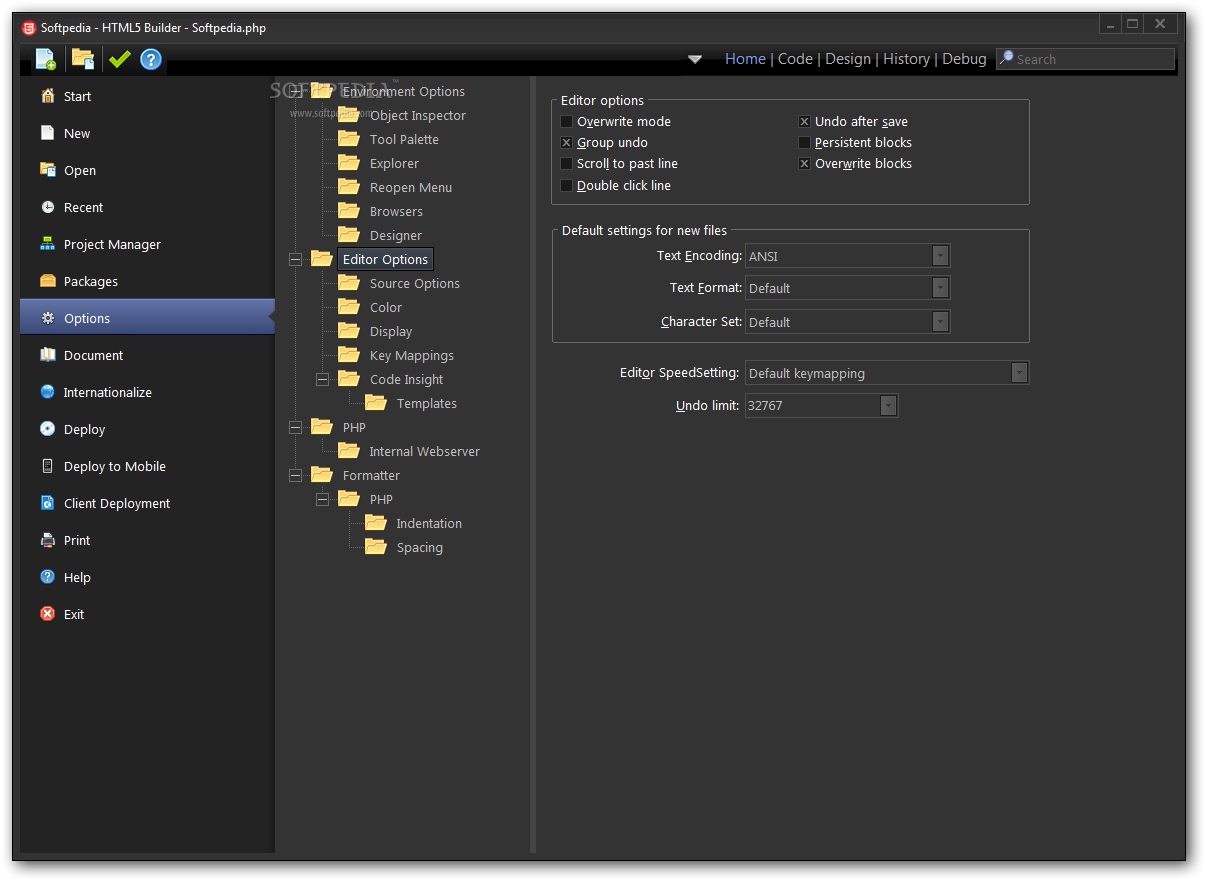This screenshot has height=881, width=1206.
Task: Click the folder icon beside Templates
Action: pos(376,403)
